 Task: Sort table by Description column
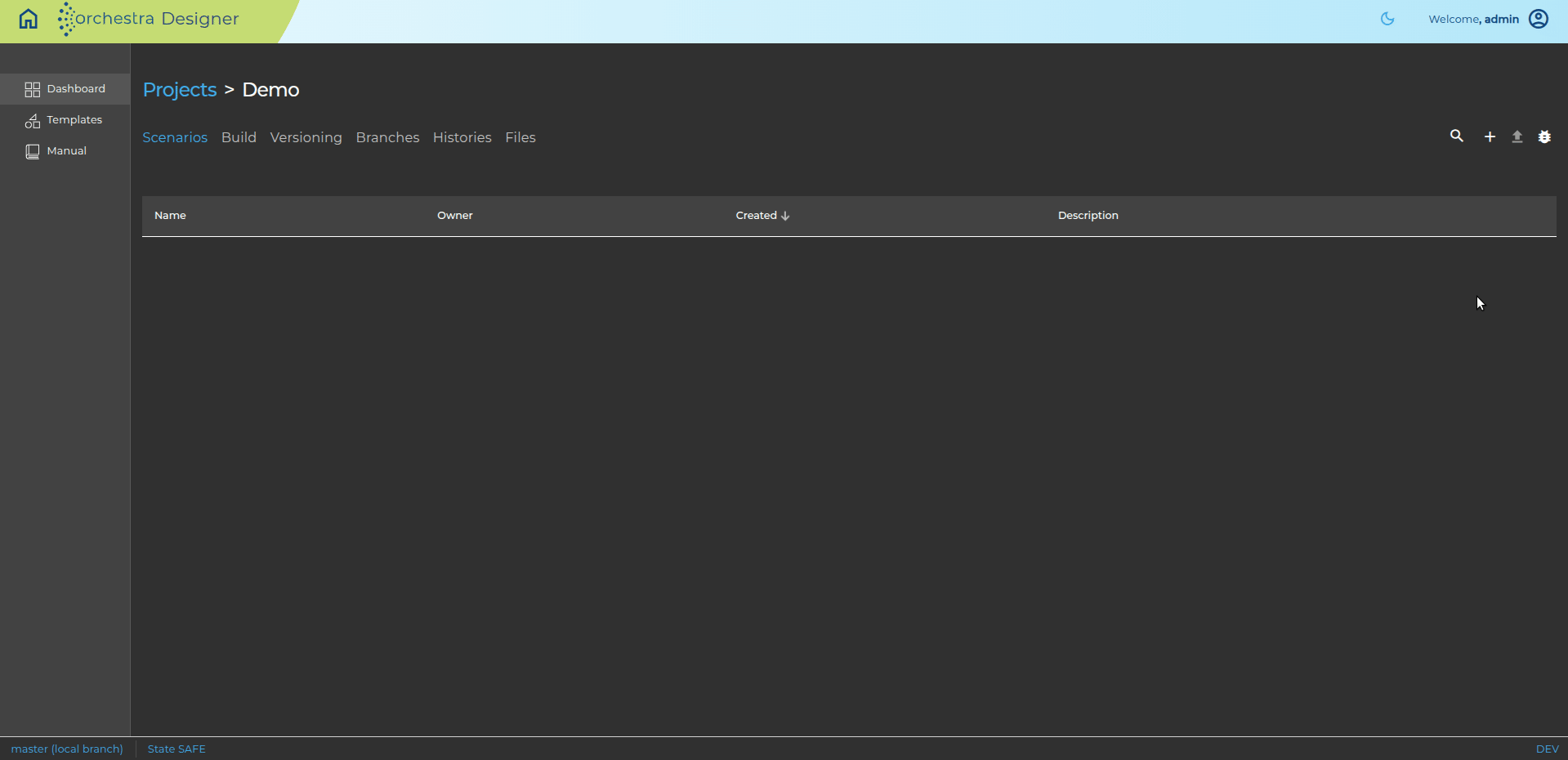coord(1088,216)
